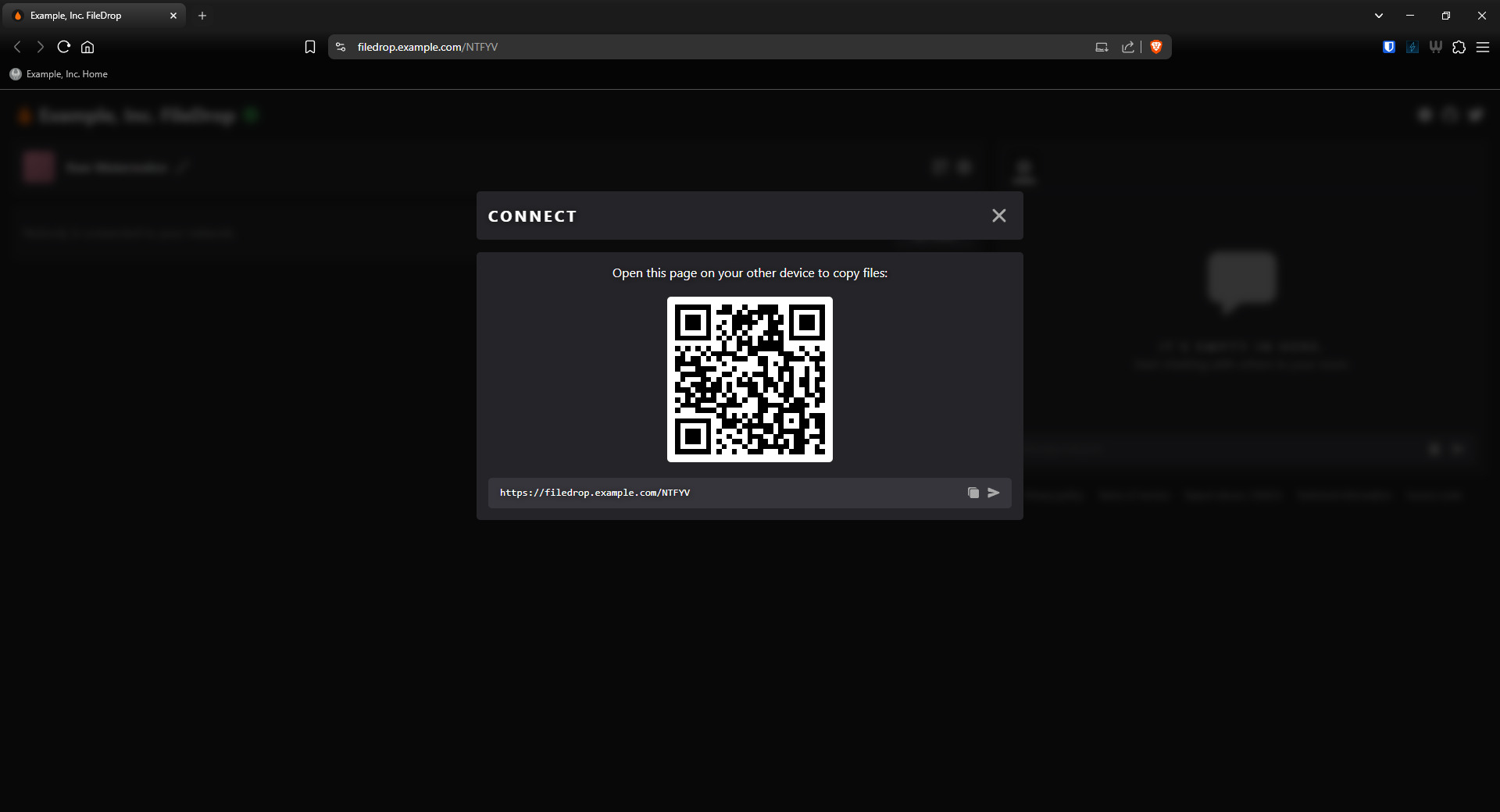View site information settings in address bar
This screenshot has width=1500, height=812.
pos(341,47)
